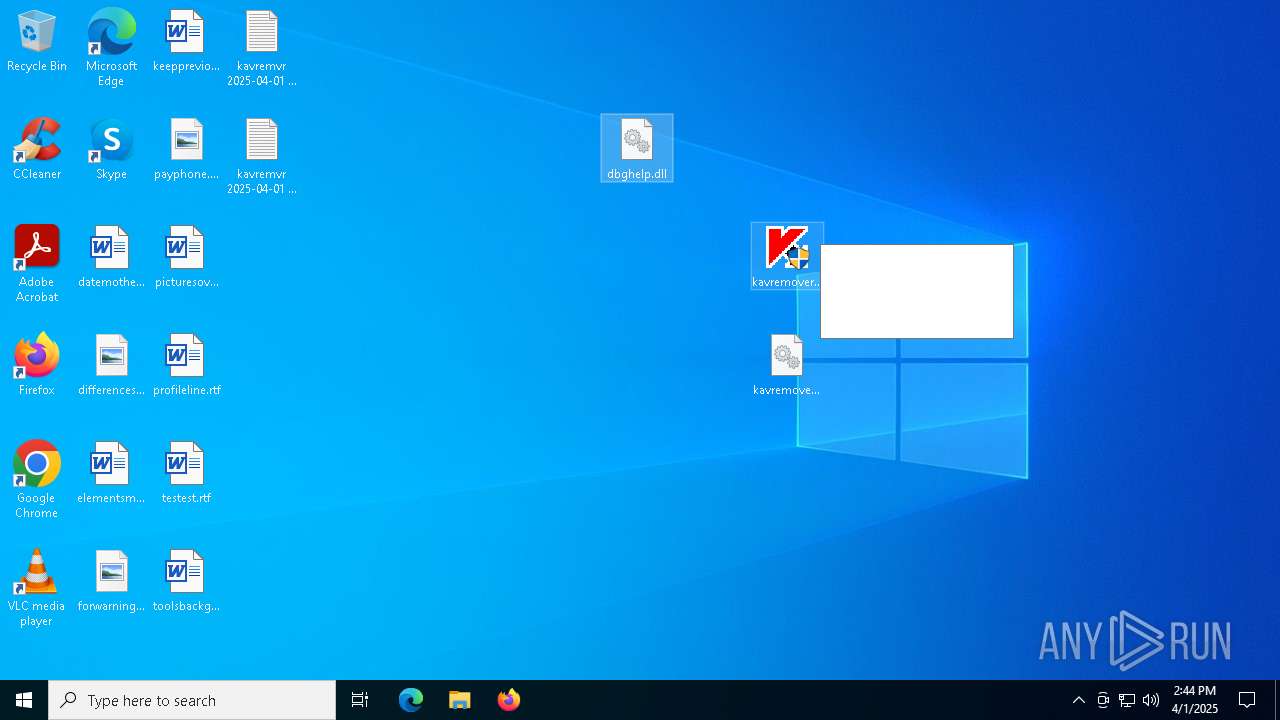
Task: Select the kavremove... gear settings file
Action: [x=787, y=366]
